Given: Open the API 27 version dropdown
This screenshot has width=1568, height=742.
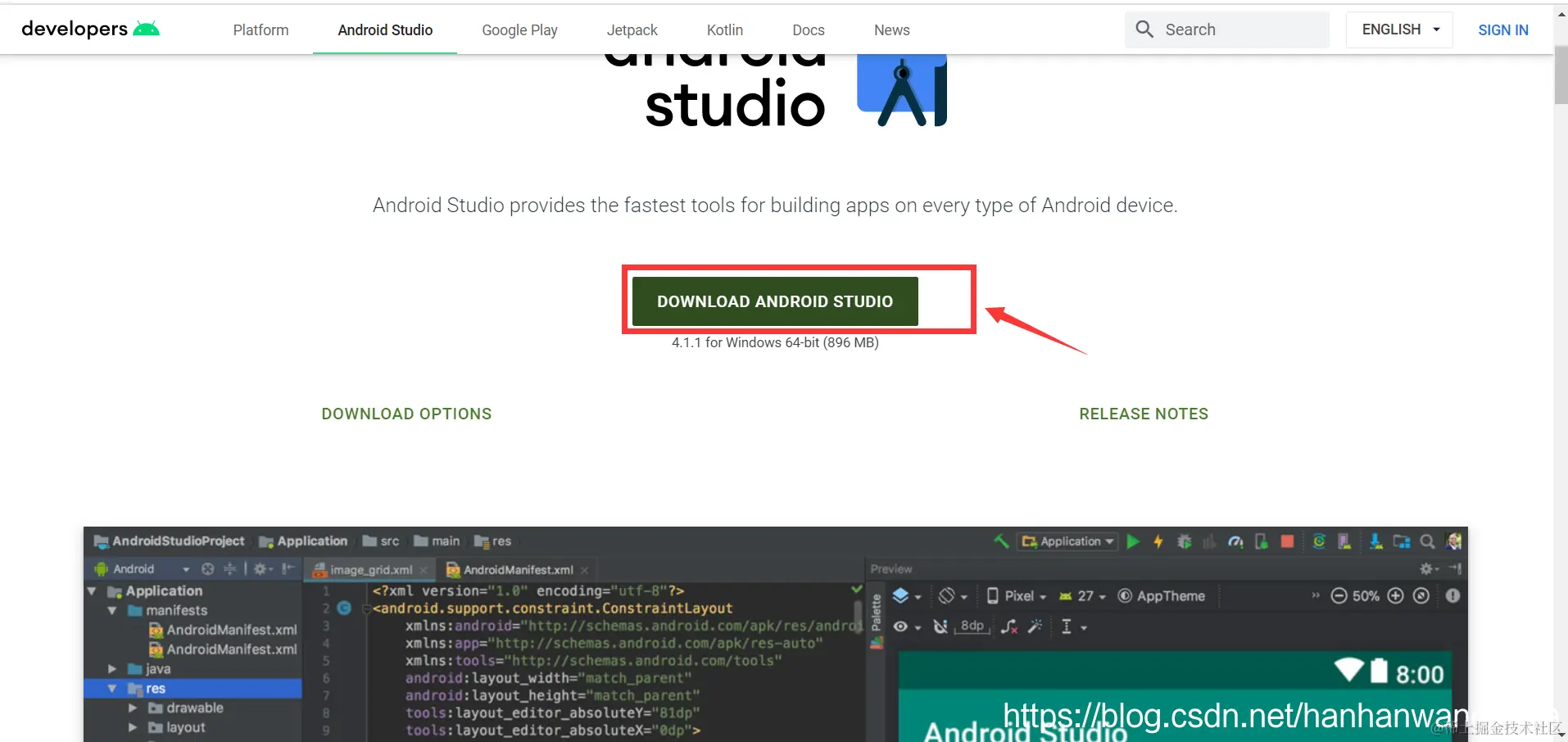Looking at the screenshot, I should pos(1083,596).
